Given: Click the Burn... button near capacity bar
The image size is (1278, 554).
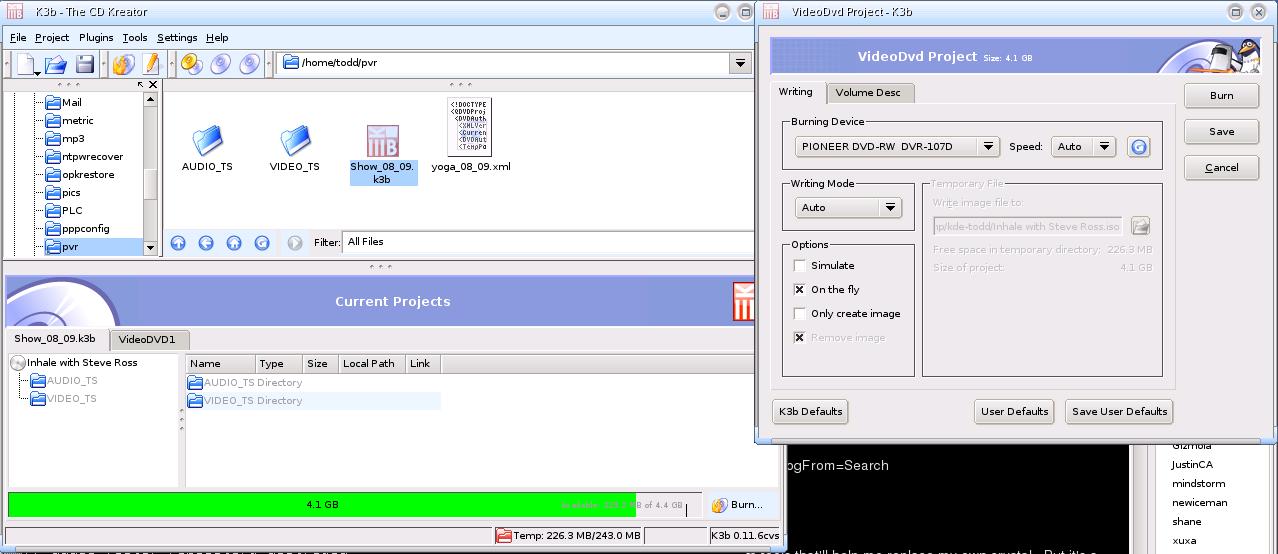Looking at the screenshot, I should 737,505.
